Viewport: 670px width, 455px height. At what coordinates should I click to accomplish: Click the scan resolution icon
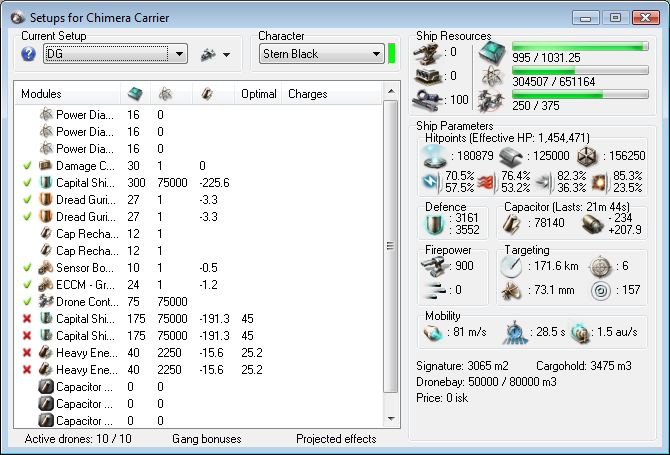511,291
